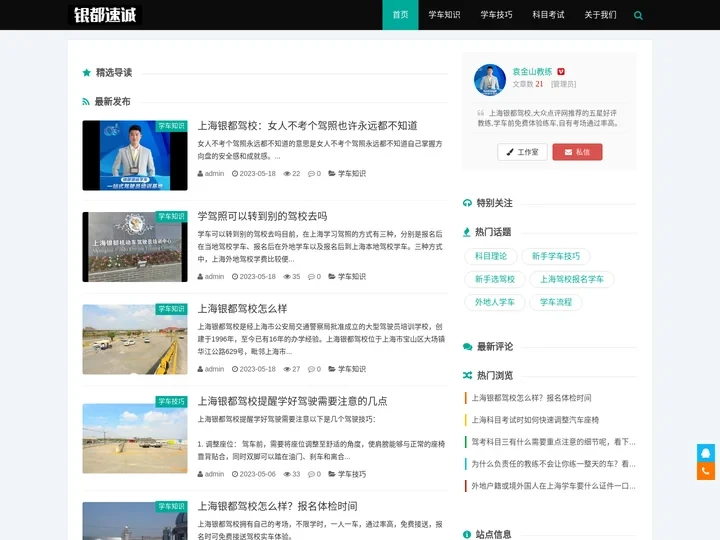Click driving-yard thumbnail of 上海银都驾校怎么样 article
This screenshot has width=720, height=540.
(x=135, y=339)
